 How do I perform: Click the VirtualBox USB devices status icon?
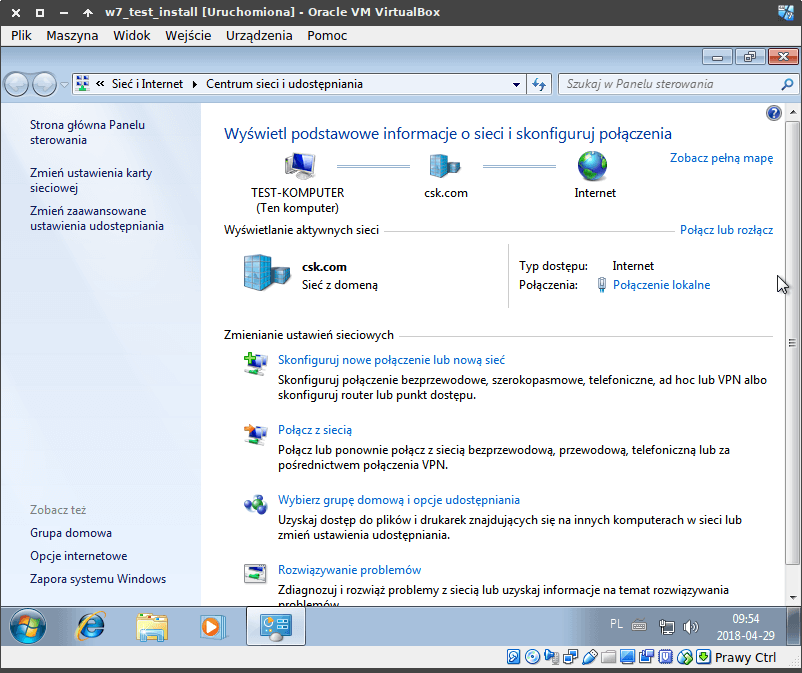click(x=589, y=657)
